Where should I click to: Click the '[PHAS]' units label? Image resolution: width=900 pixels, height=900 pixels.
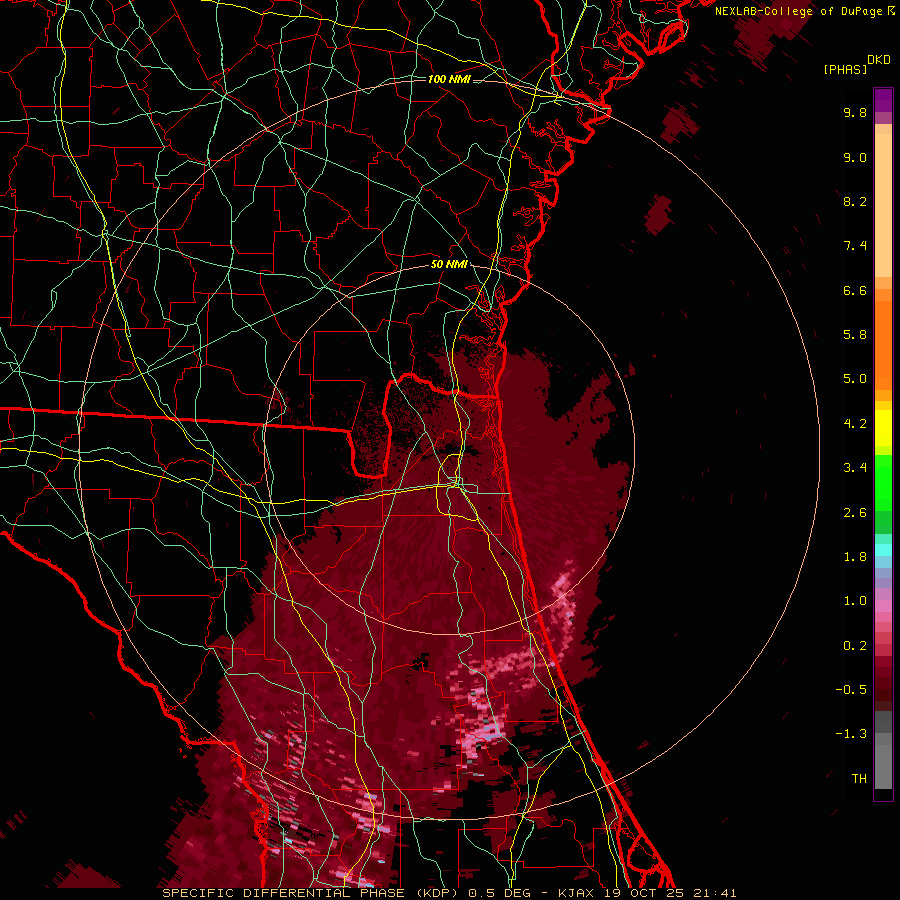845,69
